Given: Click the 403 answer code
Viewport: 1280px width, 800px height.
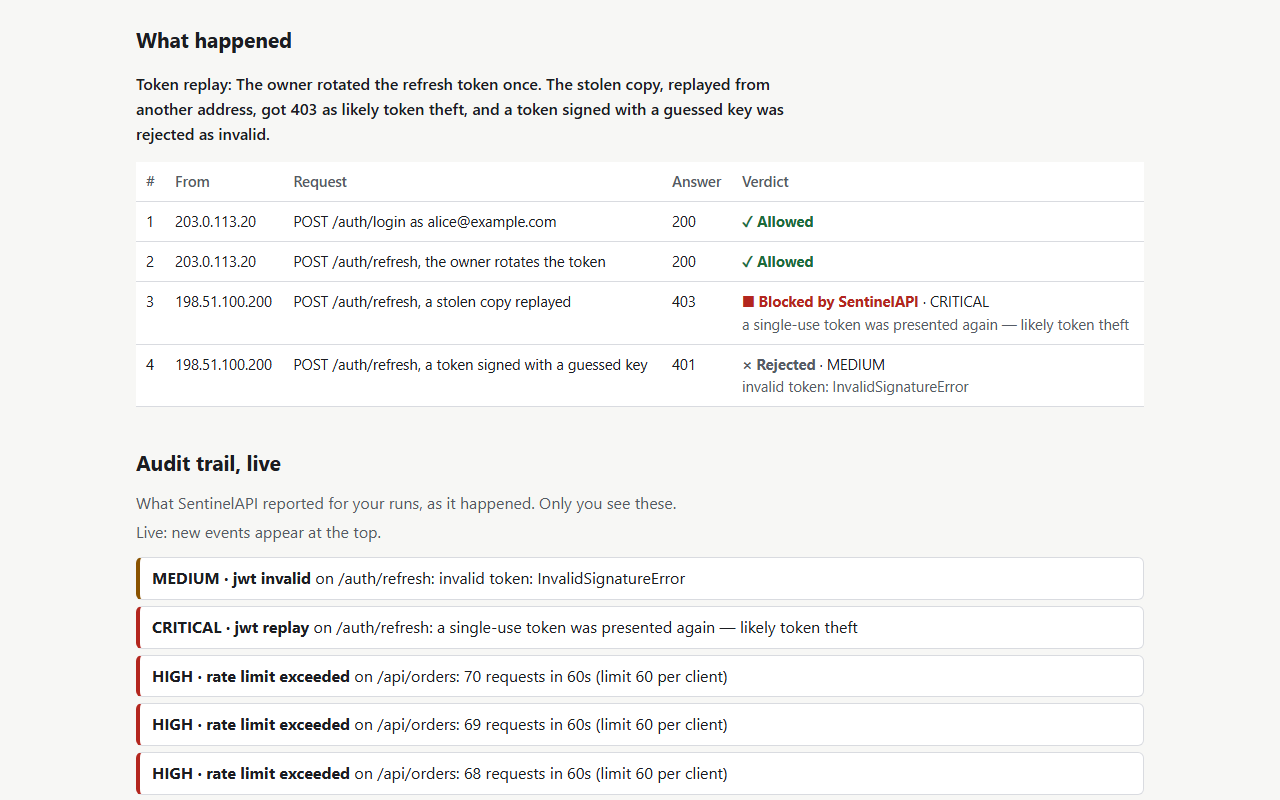Looking at the screenshot, I should 684,302.
